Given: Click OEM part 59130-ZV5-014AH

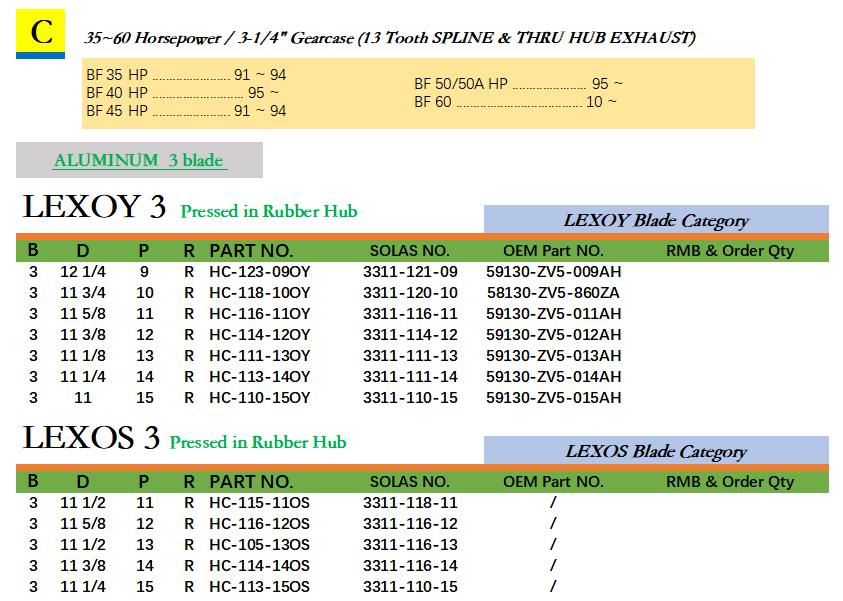Looking at the screenshot, I should coord(554,376).
